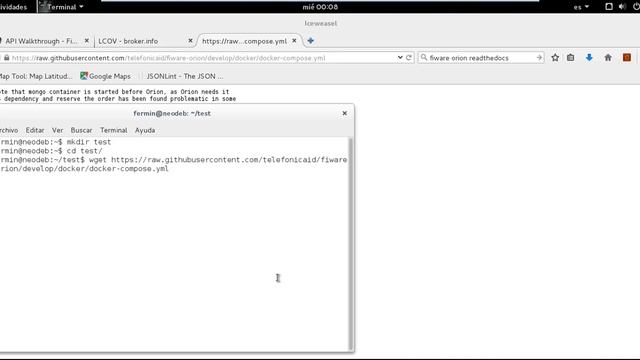Open the JSONLint bookmark
The height and width of the screenshot is (360, 640).
(x=184, y=76)
